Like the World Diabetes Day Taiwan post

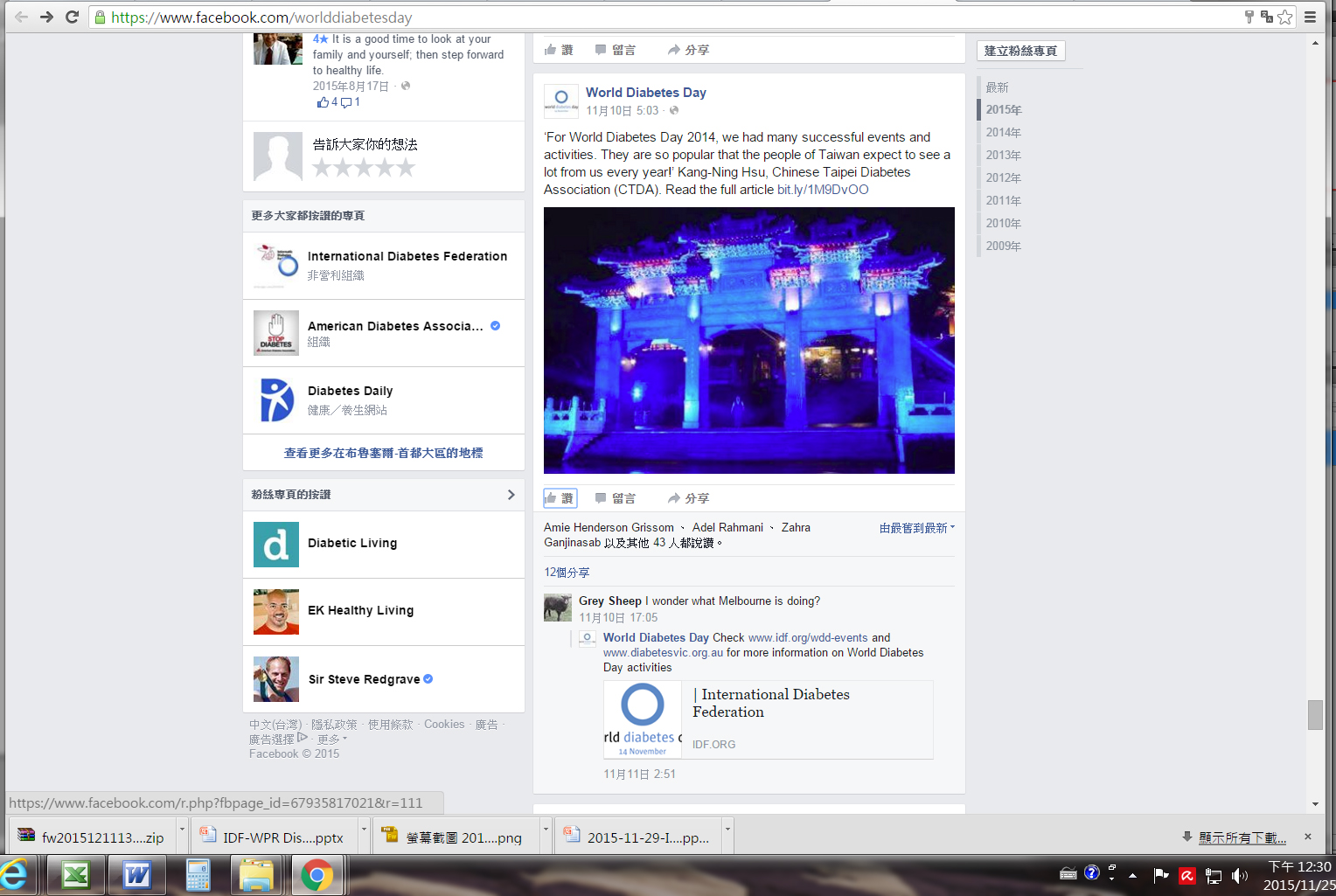[560, 498]
